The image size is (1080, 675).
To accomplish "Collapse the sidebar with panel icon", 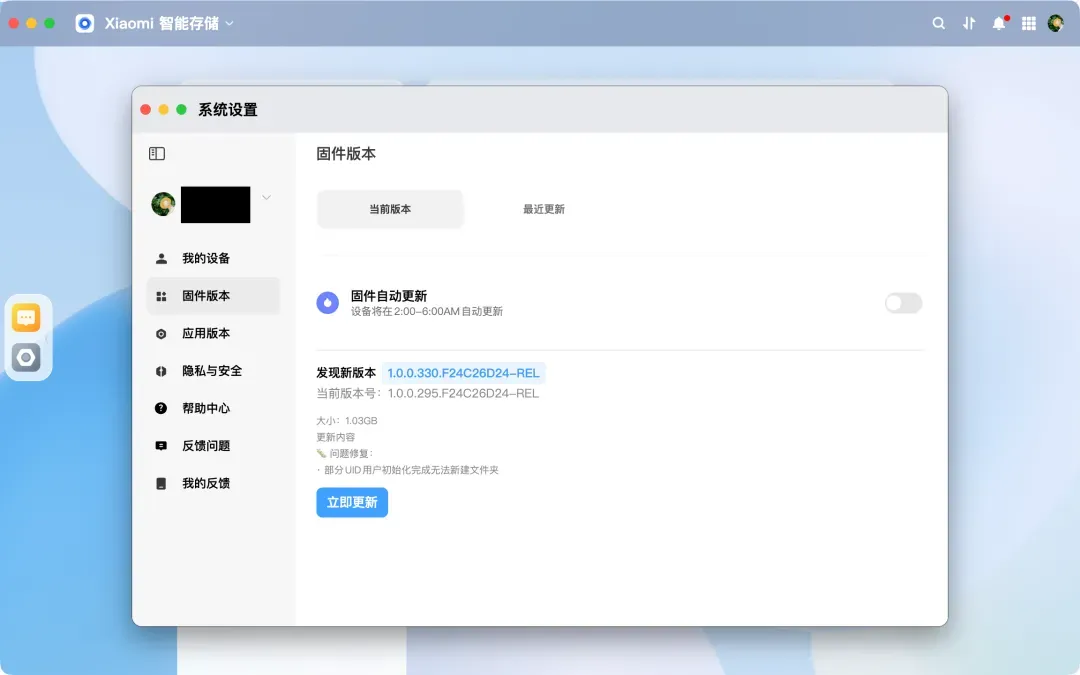I will point(157,154).
